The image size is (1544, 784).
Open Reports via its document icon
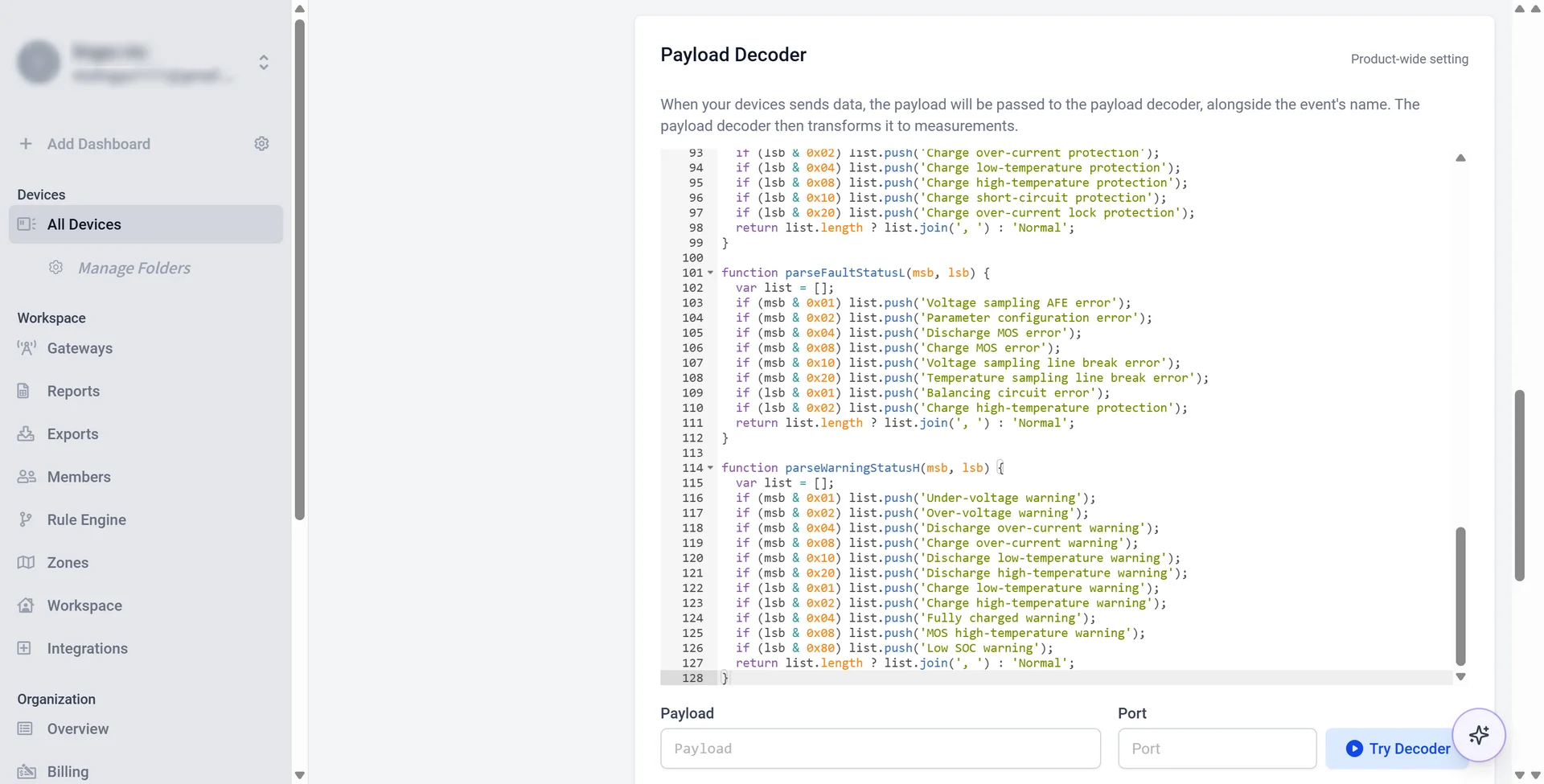click(24, 391)
